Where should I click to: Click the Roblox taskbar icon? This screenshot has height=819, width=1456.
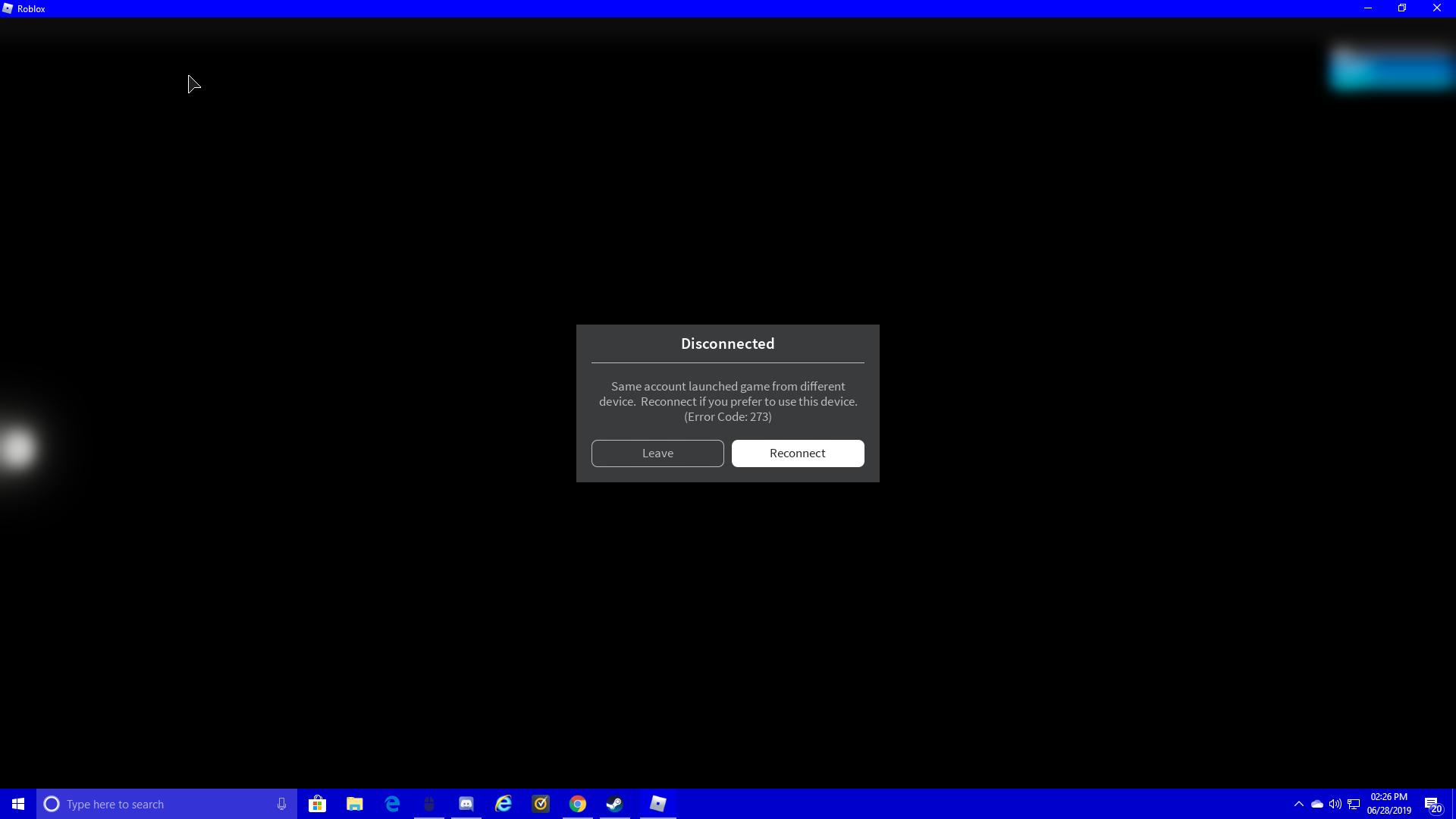click(657, 804)
